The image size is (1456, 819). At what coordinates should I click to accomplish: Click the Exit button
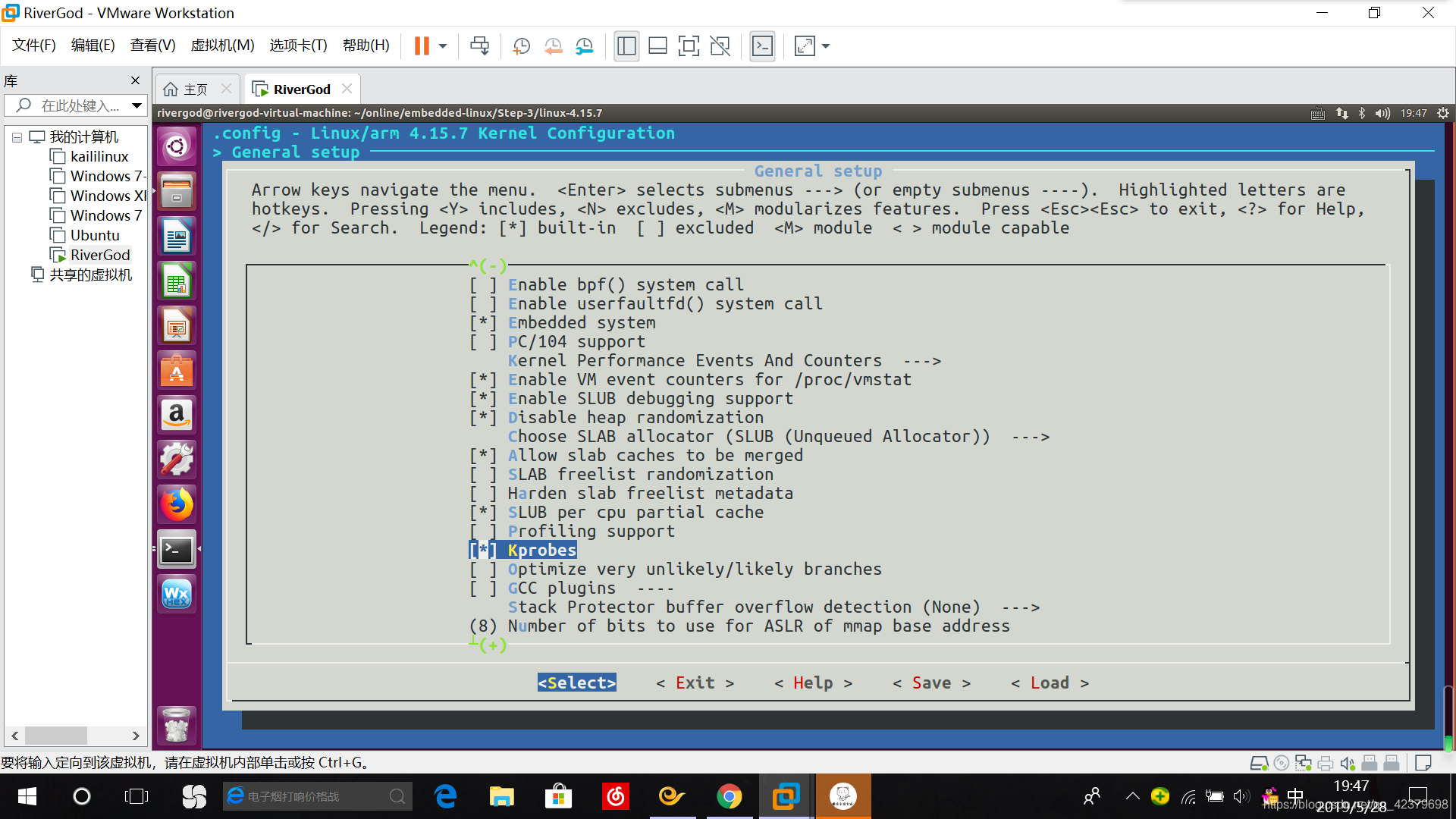694,682
